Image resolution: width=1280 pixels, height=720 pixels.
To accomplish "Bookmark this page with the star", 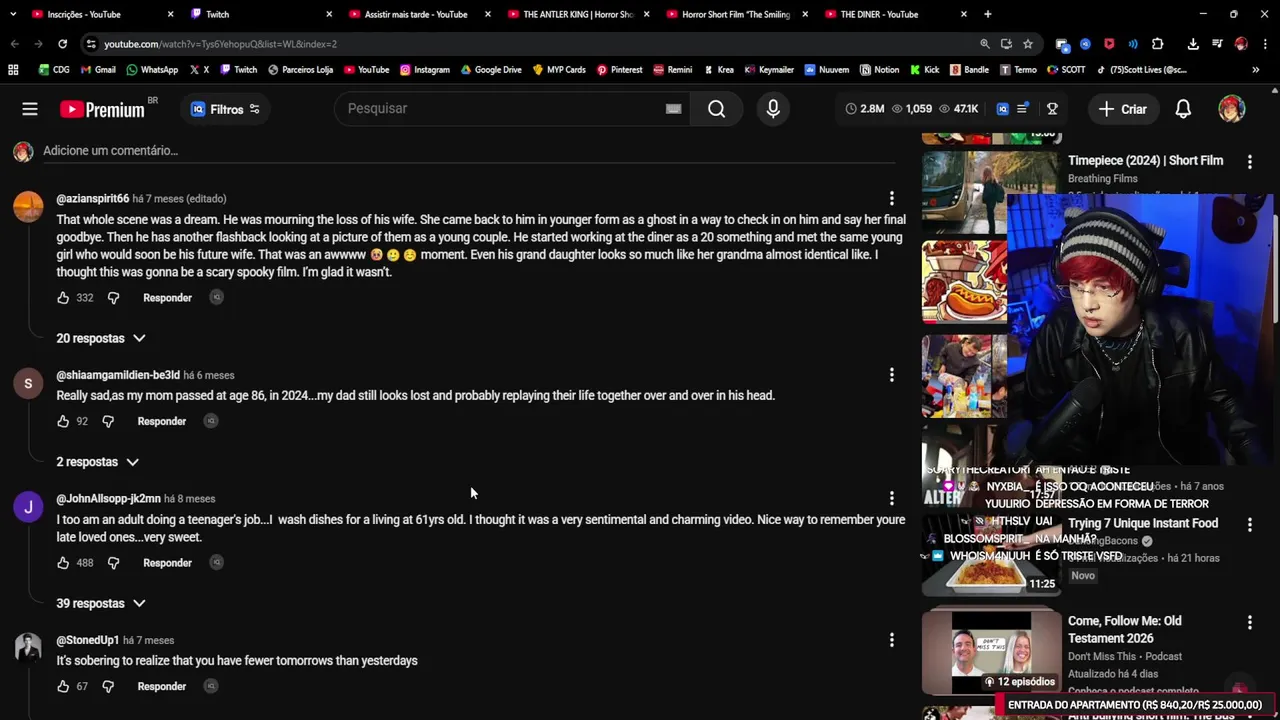I will click(1028, 44).
